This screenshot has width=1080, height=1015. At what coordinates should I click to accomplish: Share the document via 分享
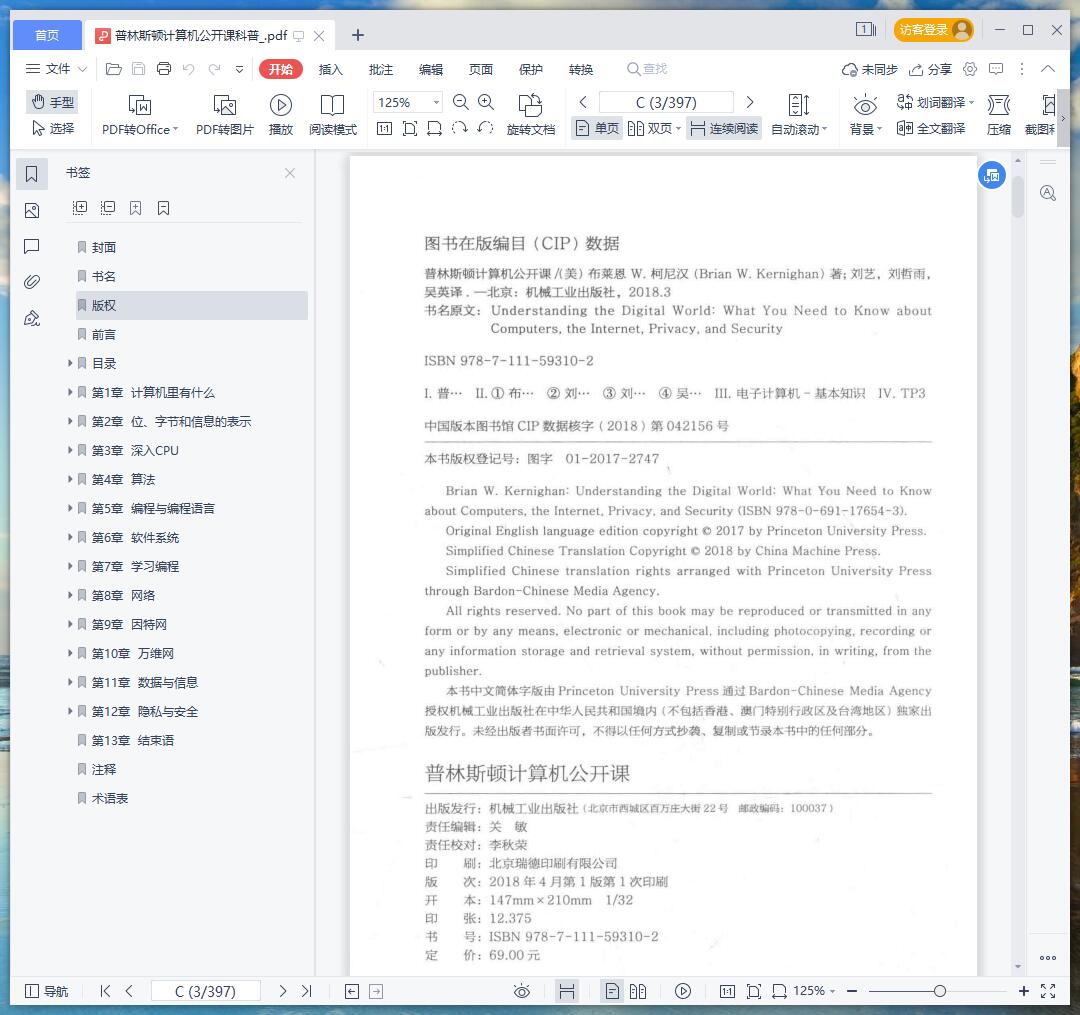click(930, 70)
